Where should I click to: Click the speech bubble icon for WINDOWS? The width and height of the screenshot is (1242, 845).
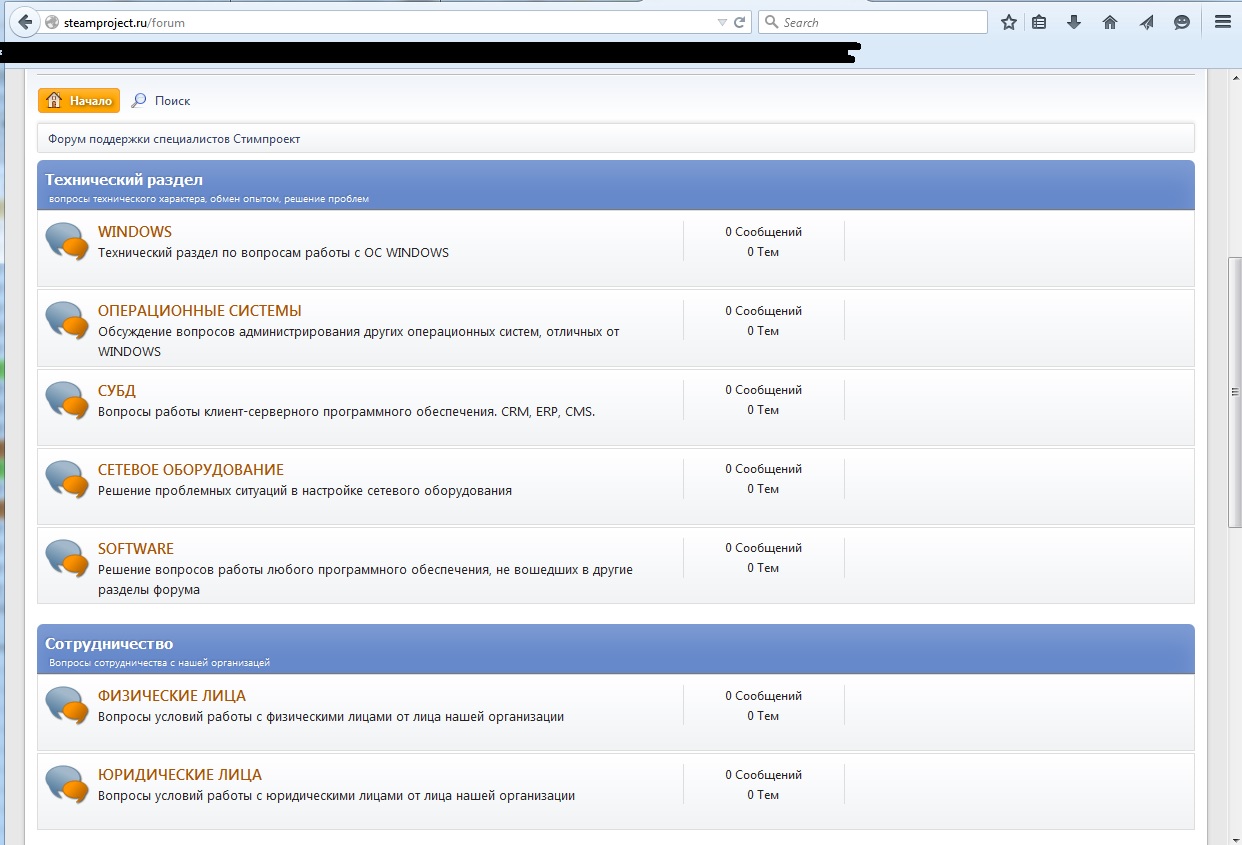coord(68,242)
